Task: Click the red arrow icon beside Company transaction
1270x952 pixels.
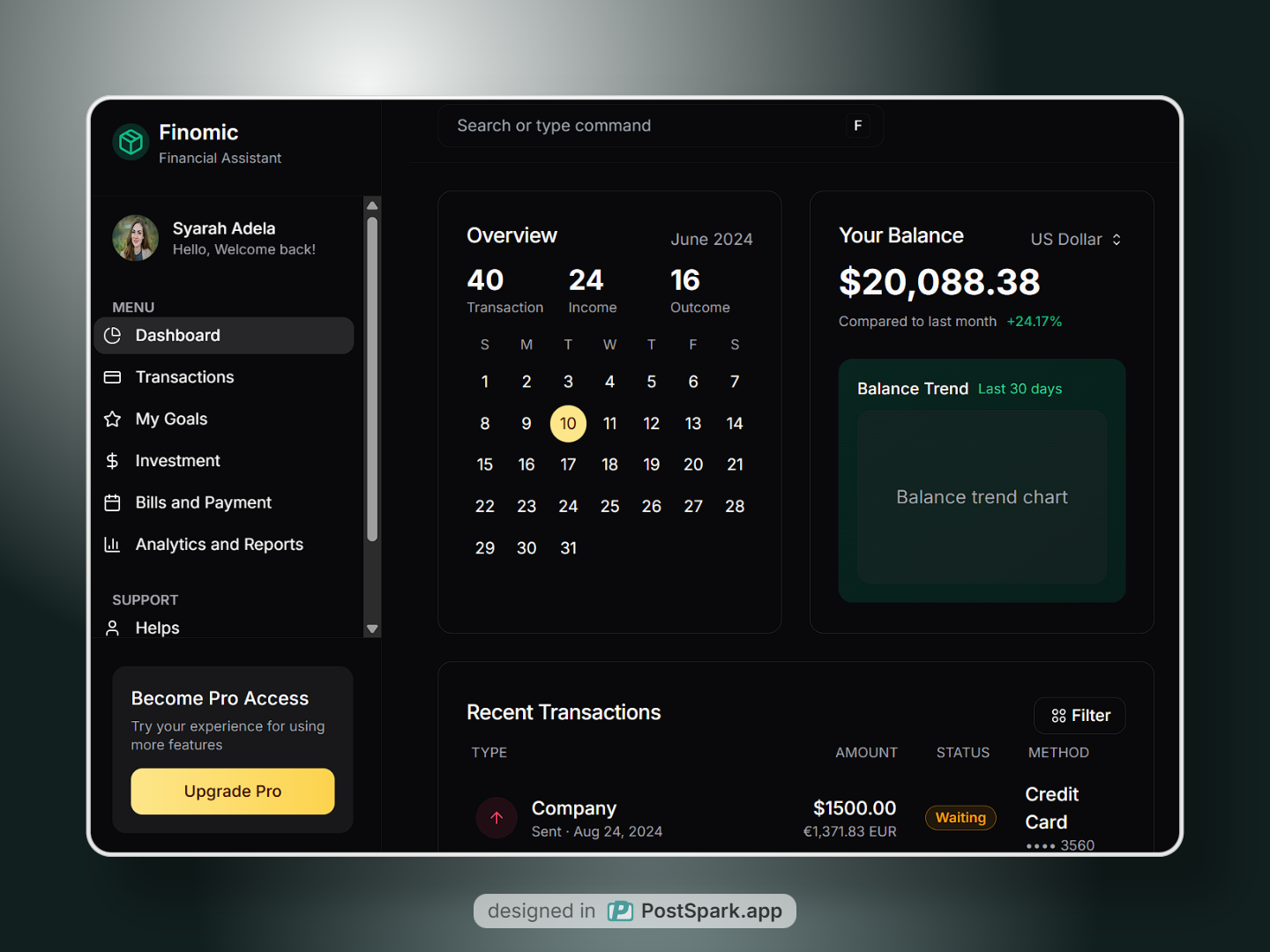Action: coord(497,818)
